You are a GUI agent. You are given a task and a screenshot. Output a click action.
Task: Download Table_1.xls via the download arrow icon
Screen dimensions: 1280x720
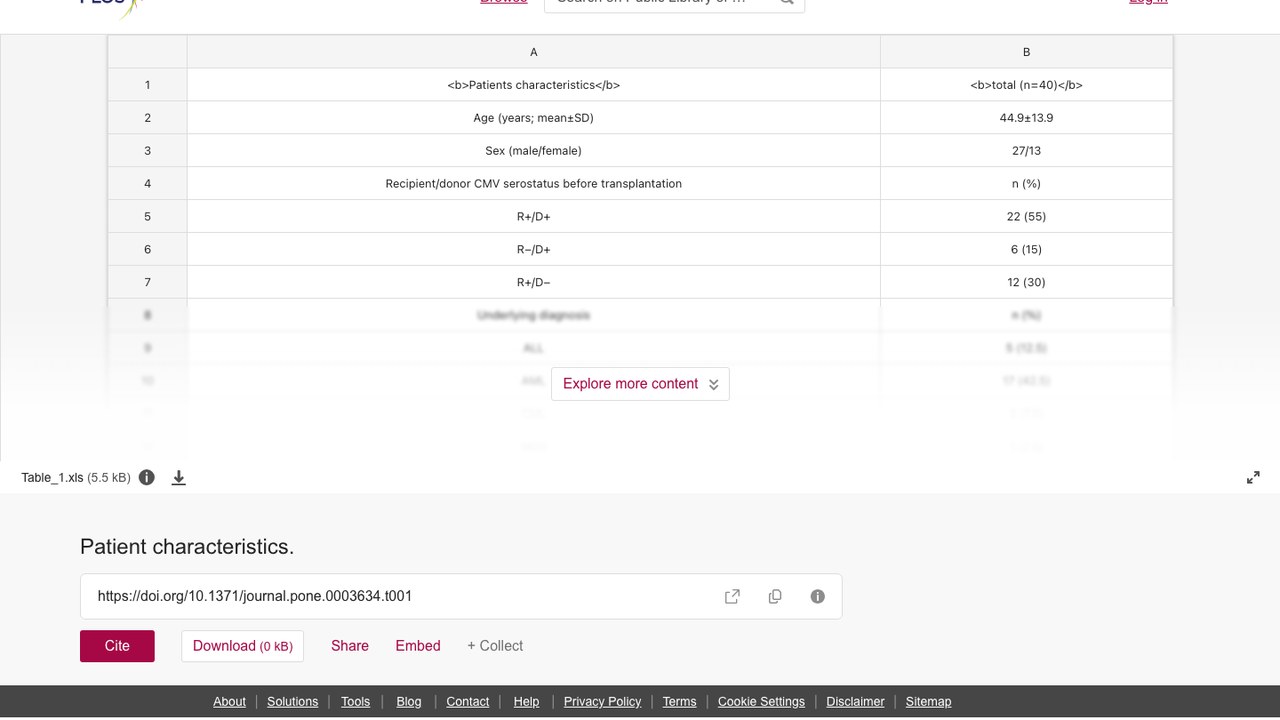pyautogui.click(x=179, y=478)
